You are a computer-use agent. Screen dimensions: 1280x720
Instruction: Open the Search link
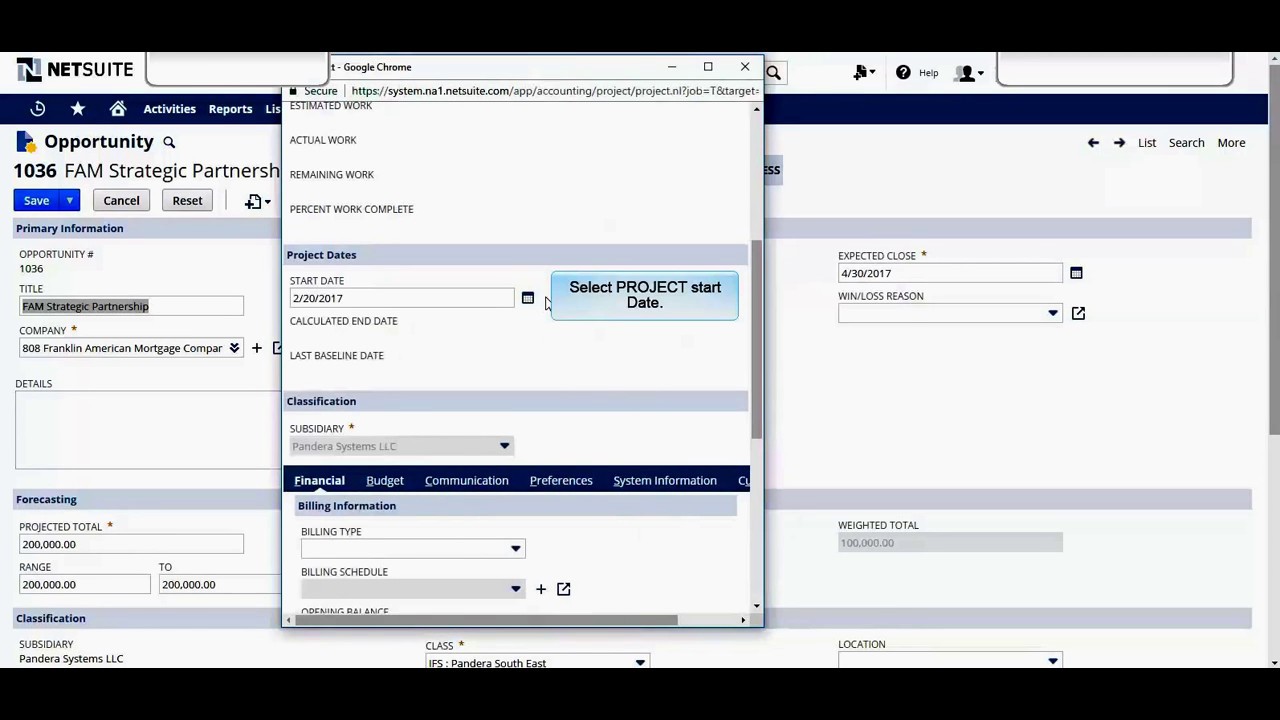coord(1187,143)
